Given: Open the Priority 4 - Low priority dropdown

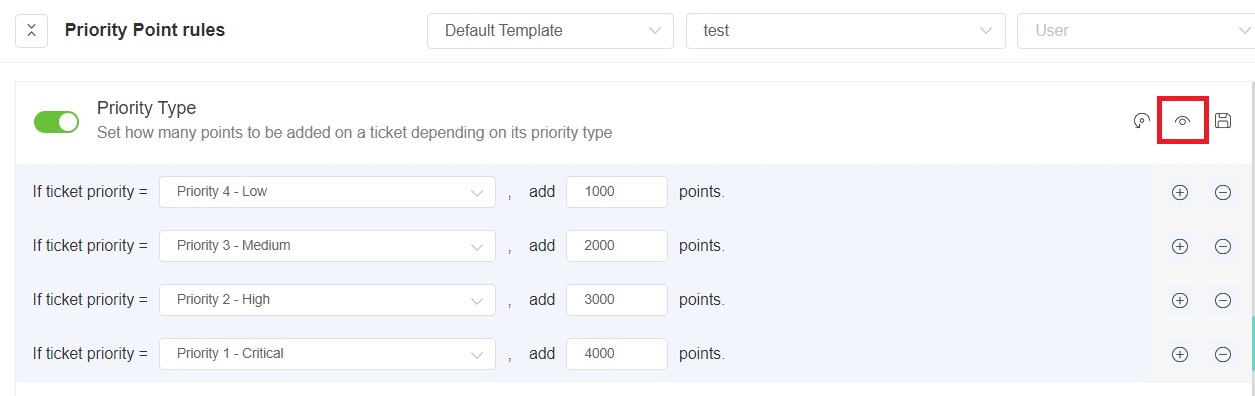Looking at the screenshot, I should tap(327, 192).
